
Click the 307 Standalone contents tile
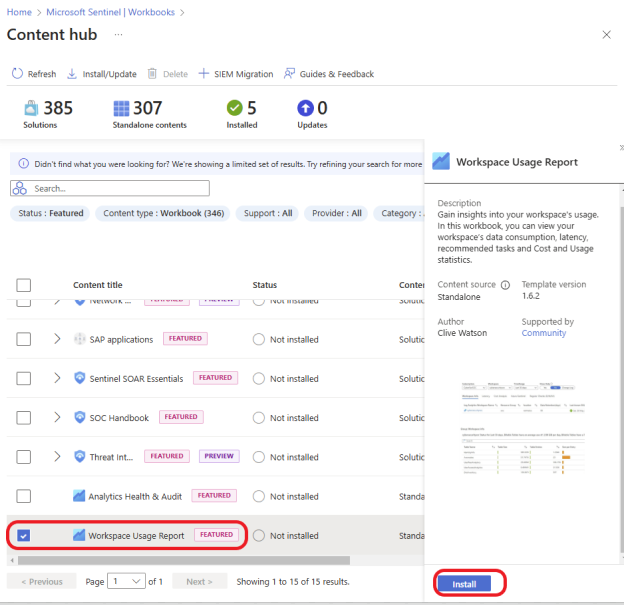[x=149, y=114]
